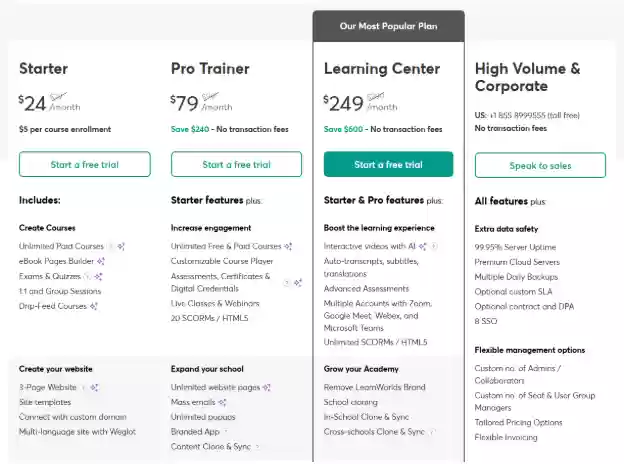Click the AI sparkle next to eBook Pages Builder

101,261
